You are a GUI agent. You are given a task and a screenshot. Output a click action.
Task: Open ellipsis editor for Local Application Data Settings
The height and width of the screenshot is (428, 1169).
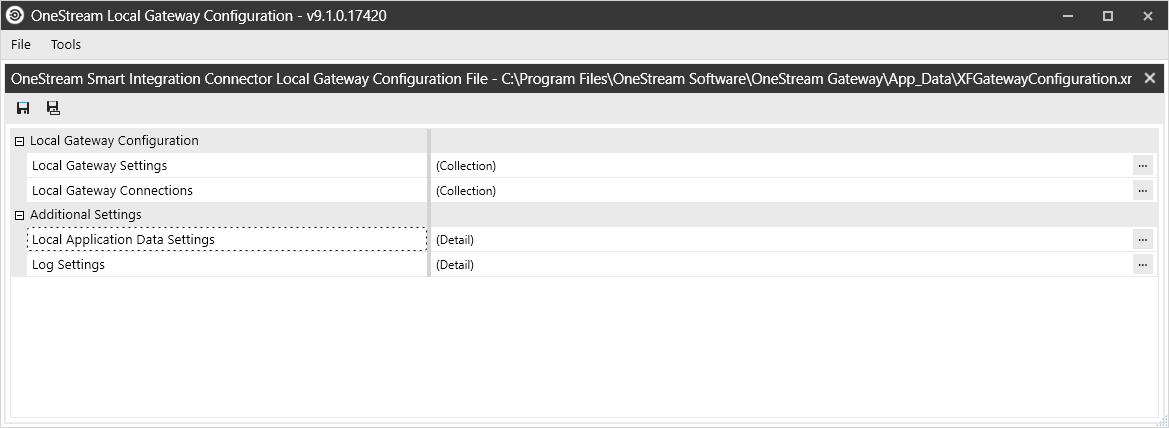pyautogui.click(x=1142, y=240)
